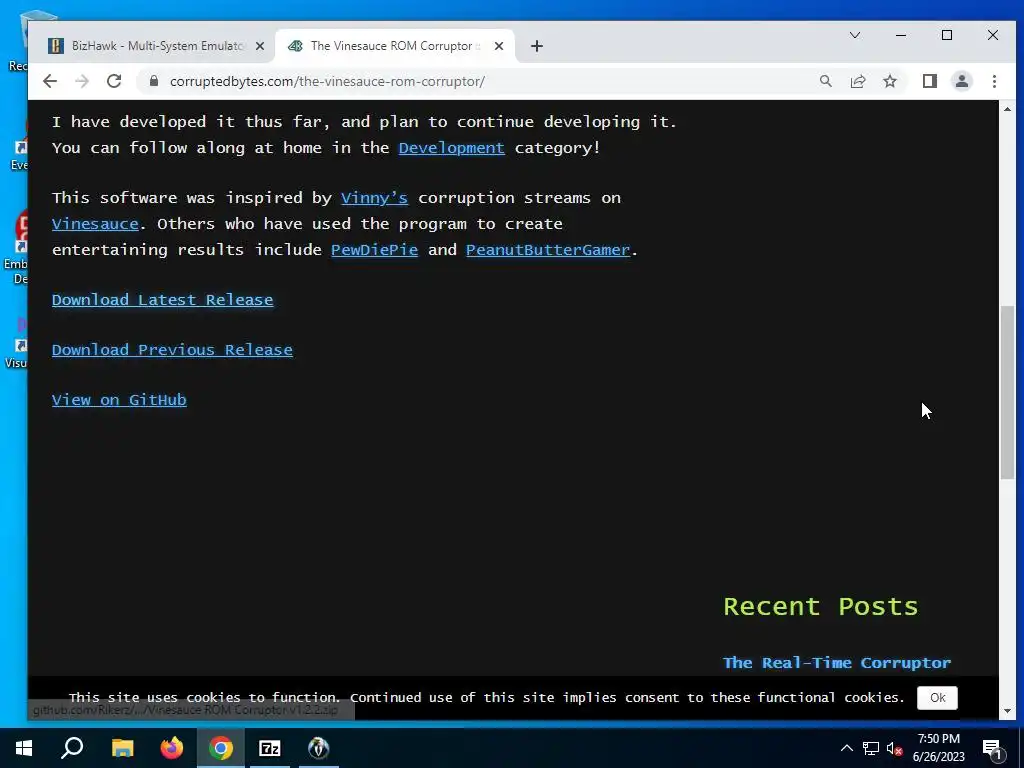Open a new browser tab
The width and height of the screenshot is (1024, 768).
click(x=537, y=46)
